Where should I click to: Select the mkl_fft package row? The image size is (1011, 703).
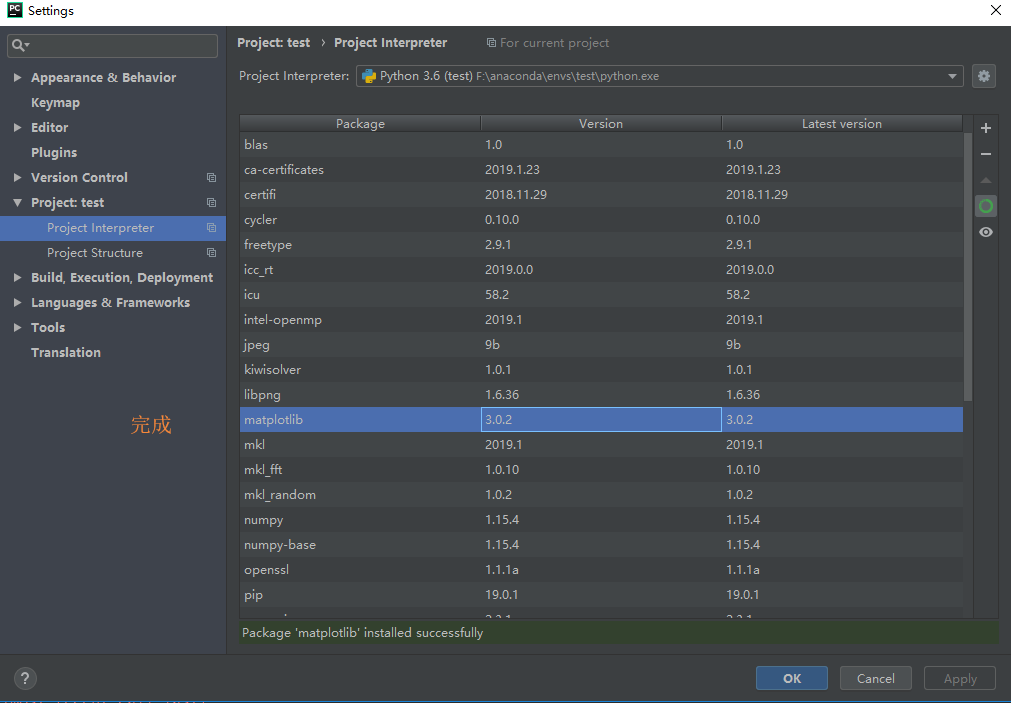(x=601, y=470)
